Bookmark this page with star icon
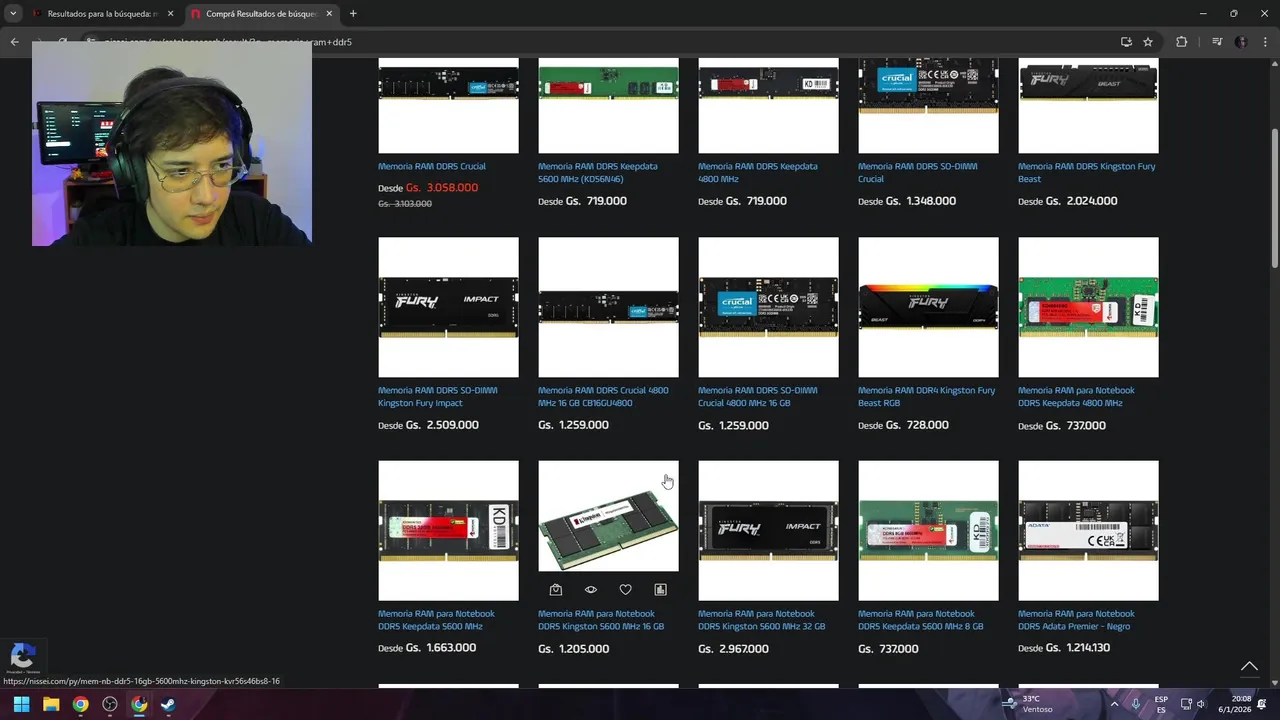1280x720 pixels. 1148,42
